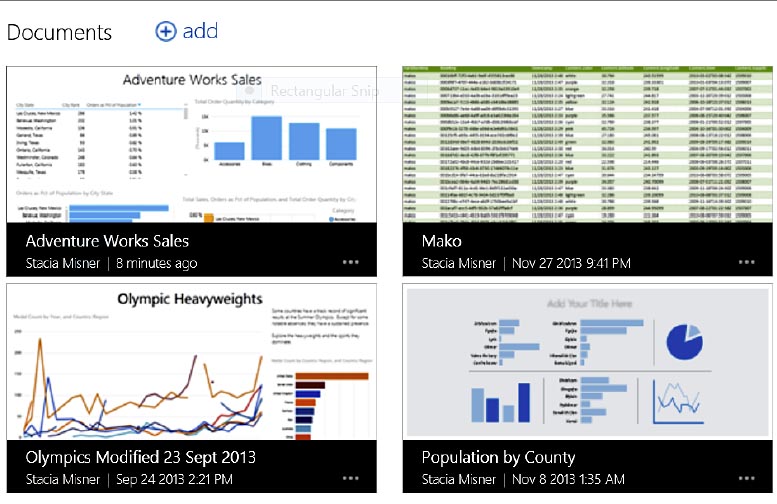The height and width of the screenshot is (504, 777).
Task: Select 'Olympics Modified 23 Sept 2013' title
Action: [x=140, y=457]
